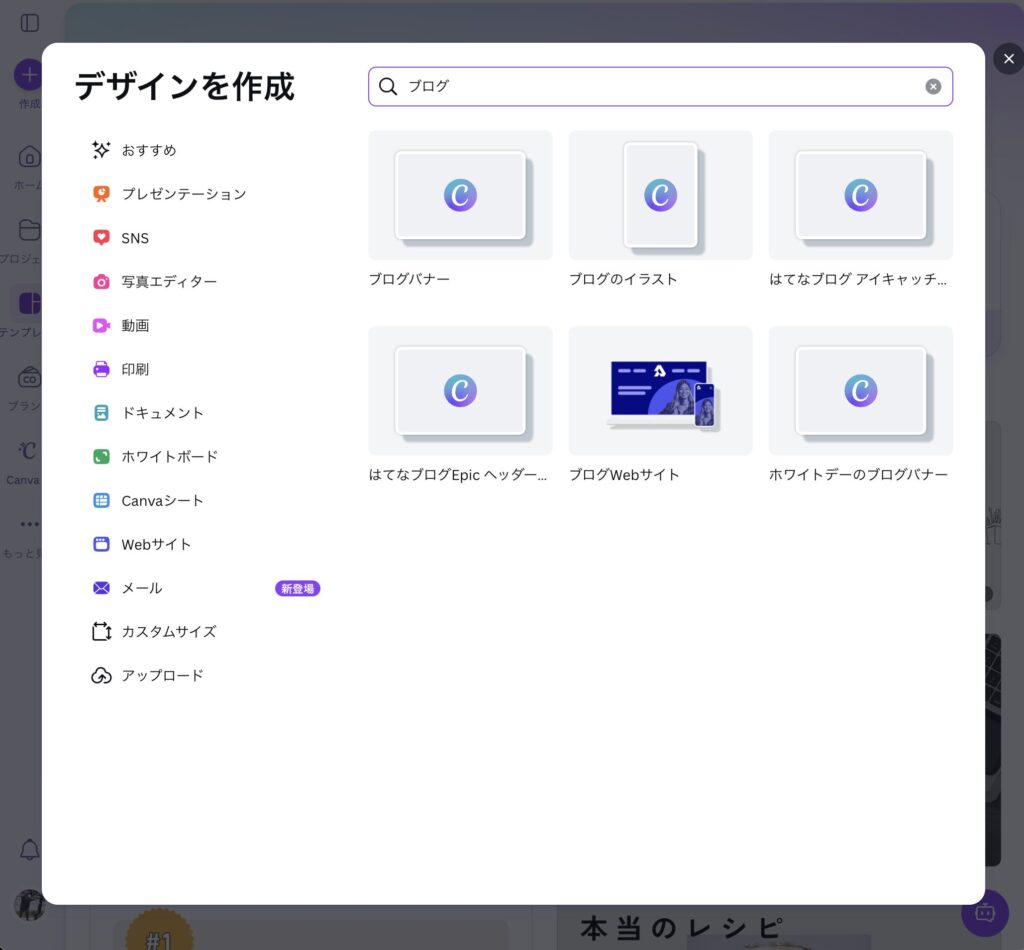This screenshot has width=1024, height=950.
Task: Open the ドキュメント category
Action: 162,413
